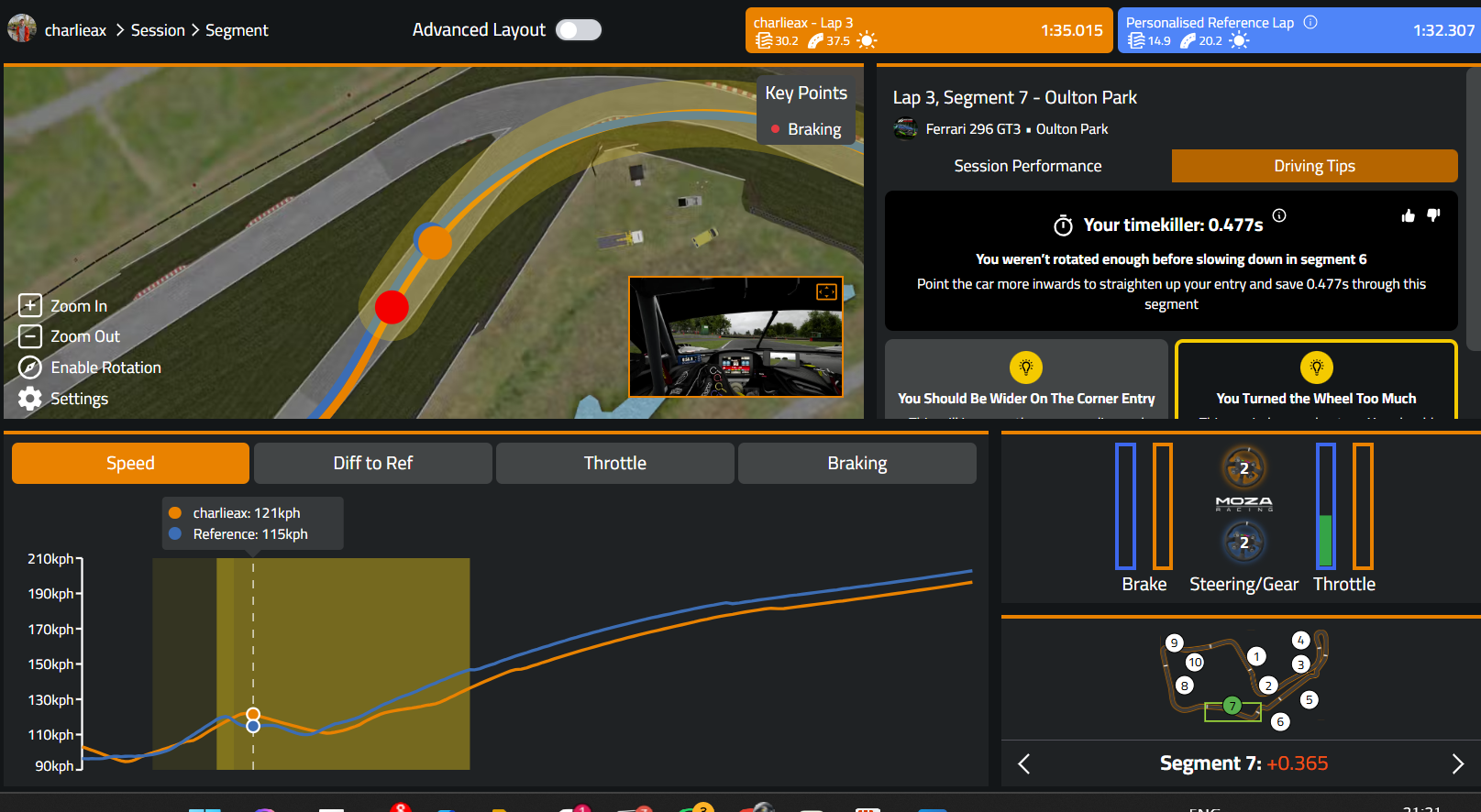This screenshot has height=812, width=1481.
Task: Go to next segment arrow
Action: click(1458, 763)
